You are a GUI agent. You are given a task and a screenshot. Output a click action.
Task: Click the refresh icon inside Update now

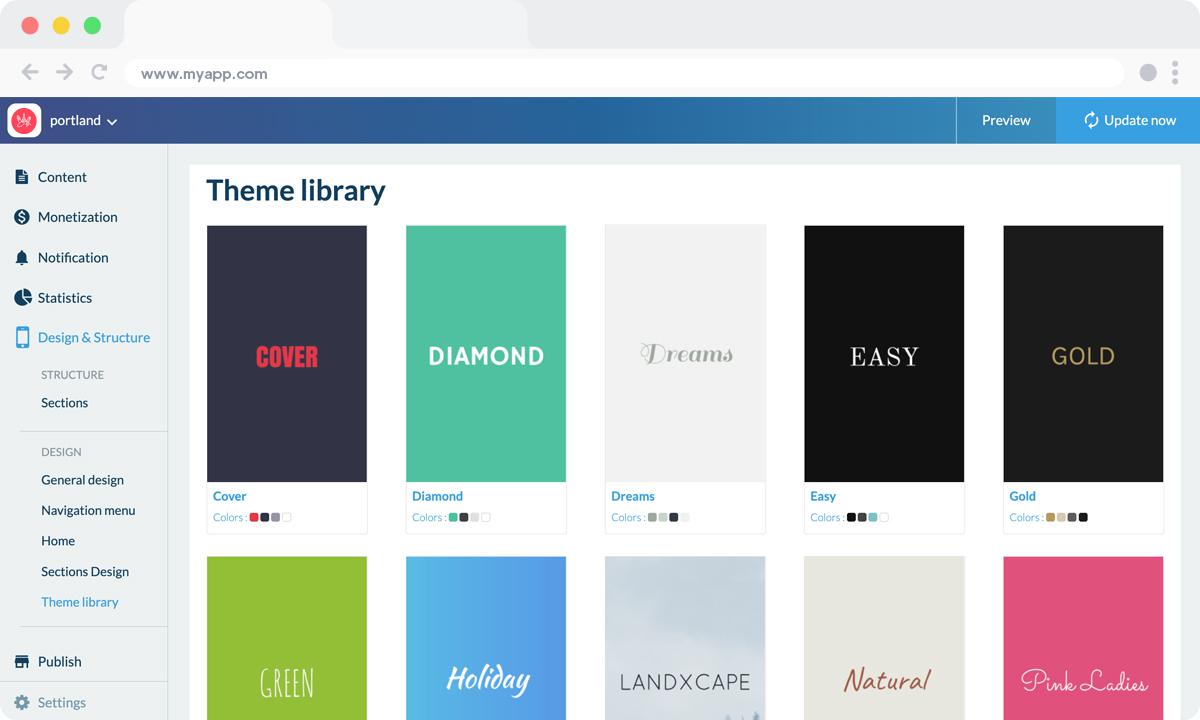pos(1089,120)
